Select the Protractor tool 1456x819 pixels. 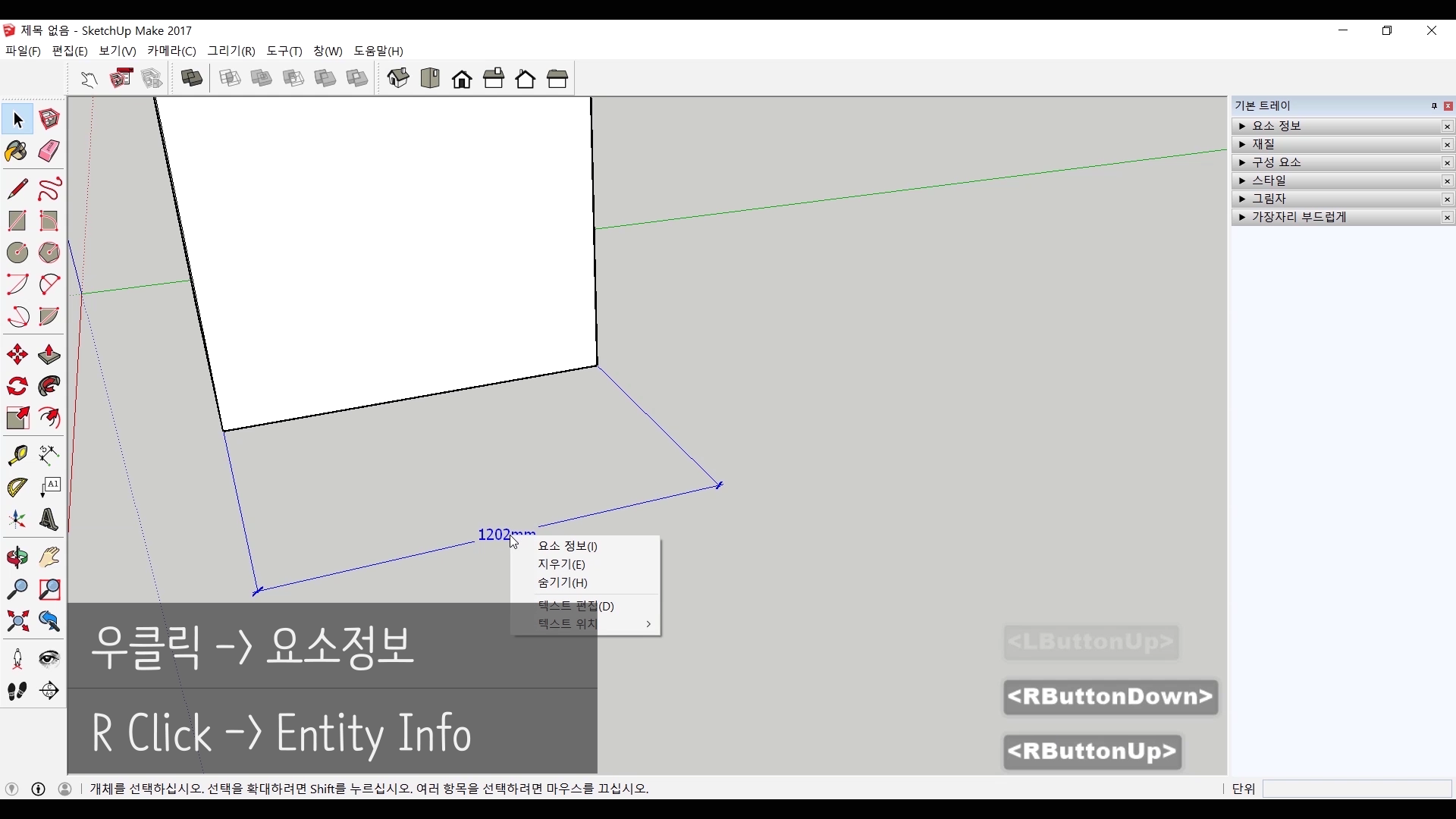17,487
